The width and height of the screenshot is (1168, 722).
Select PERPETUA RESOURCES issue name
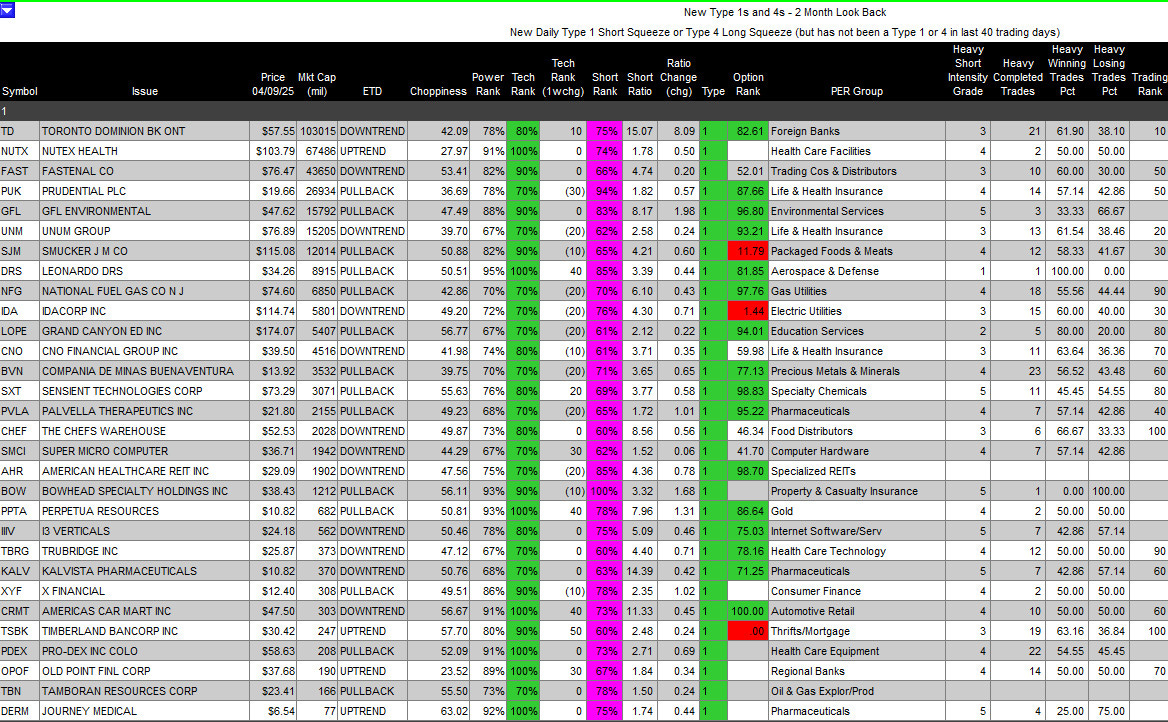click(100, 511)
